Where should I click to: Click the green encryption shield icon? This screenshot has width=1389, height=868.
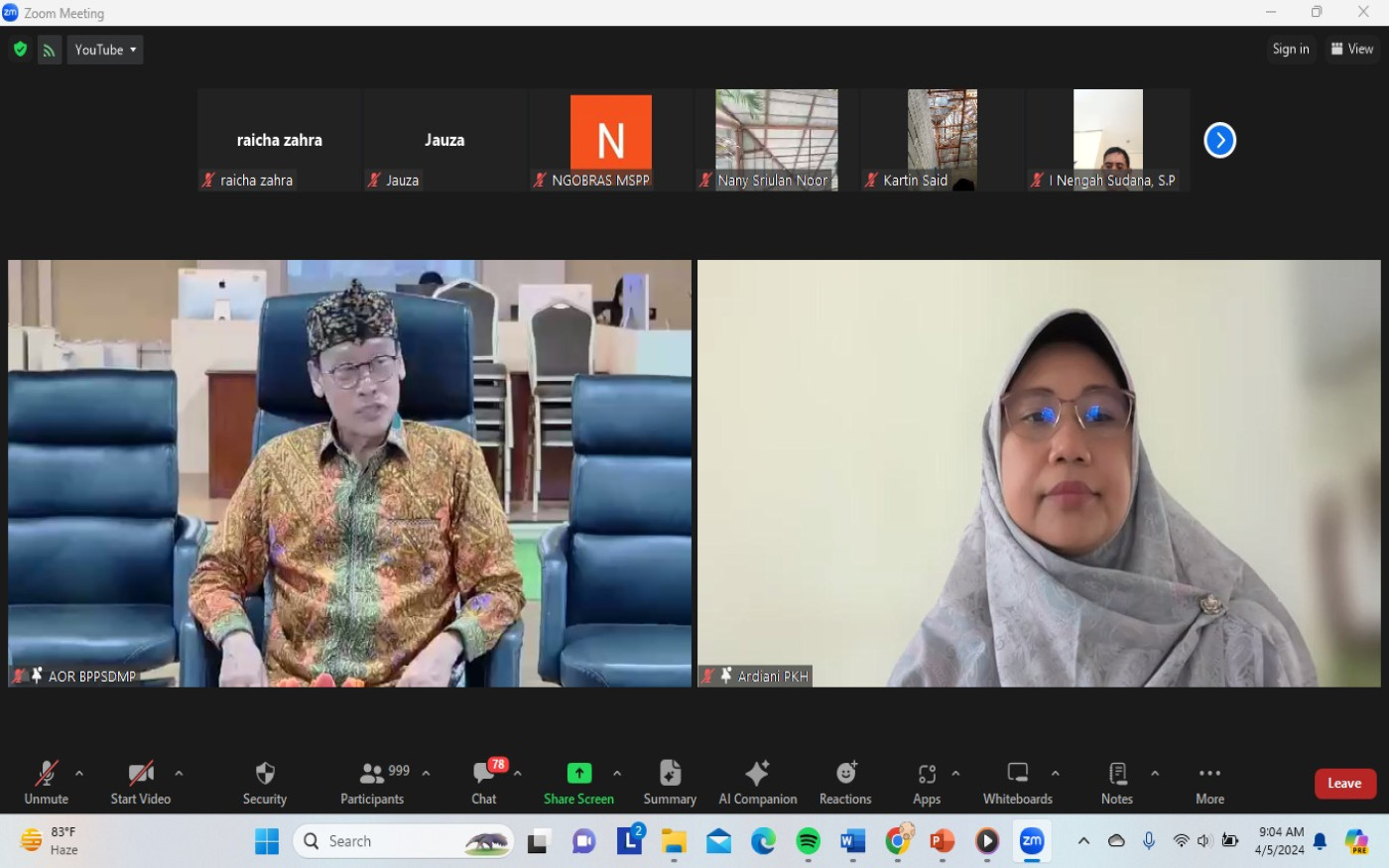pyautogui.click(x=20, y=50)
